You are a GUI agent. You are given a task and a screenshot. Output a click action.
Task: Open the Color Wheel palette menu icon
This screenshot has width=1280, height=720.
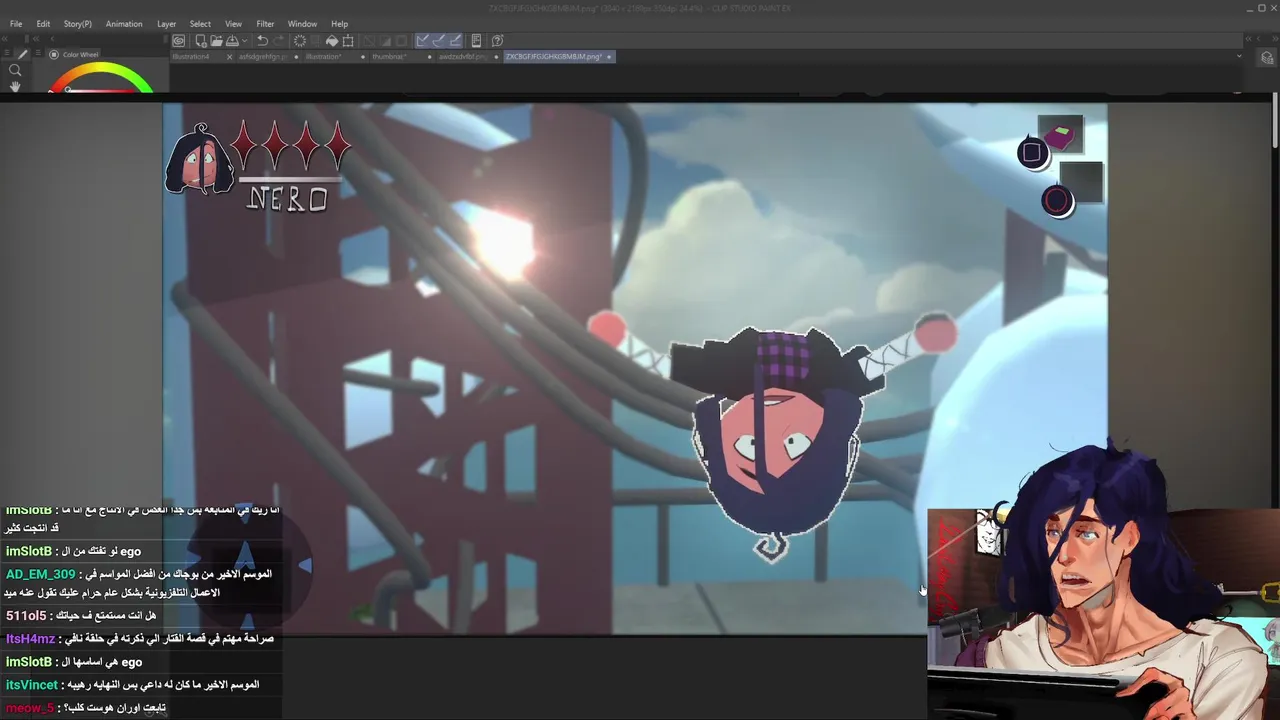[38, 53]
